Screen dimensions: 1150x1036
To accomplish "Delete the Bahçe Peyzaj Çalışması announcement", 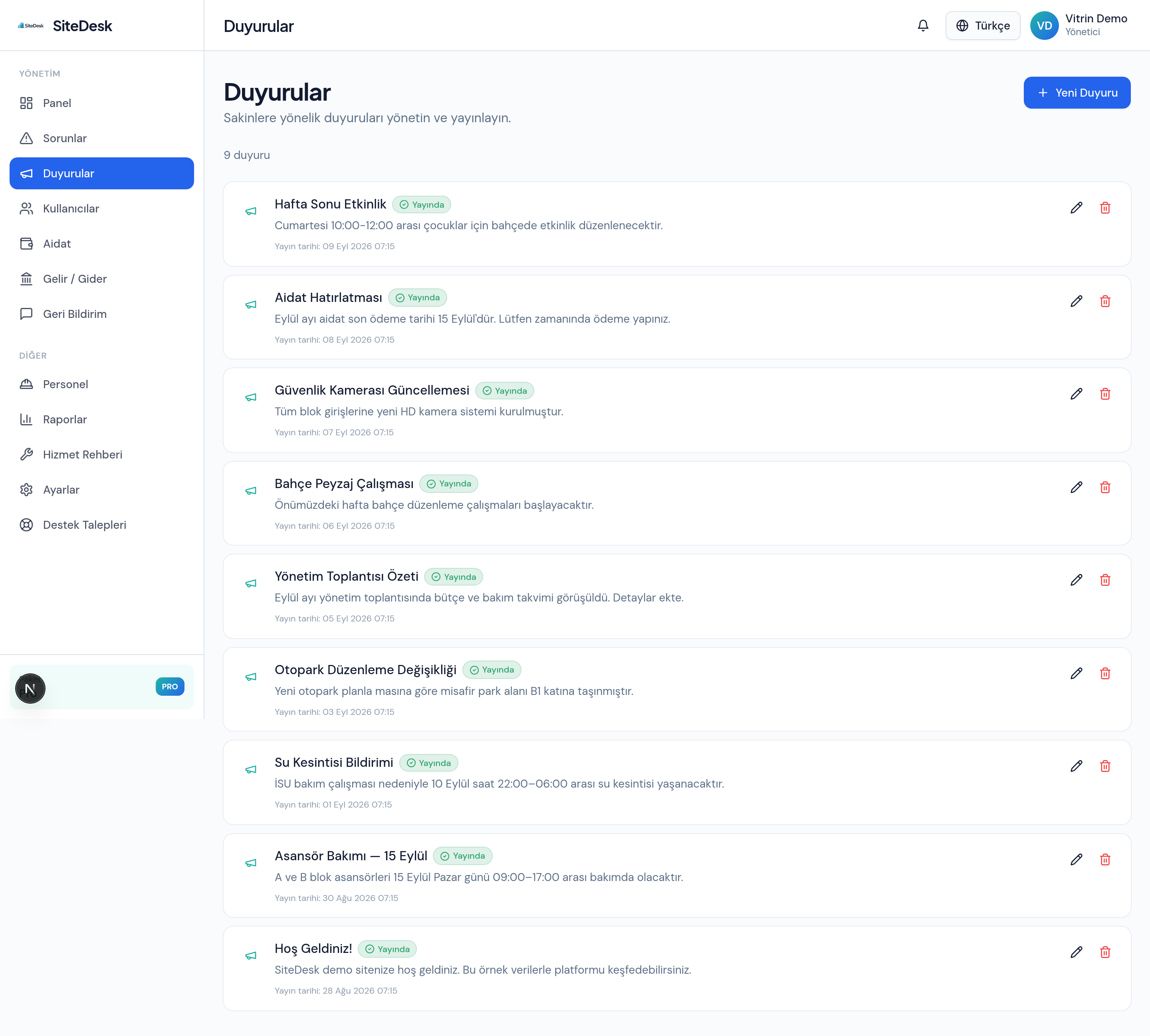I will (x=1105, y=487).
